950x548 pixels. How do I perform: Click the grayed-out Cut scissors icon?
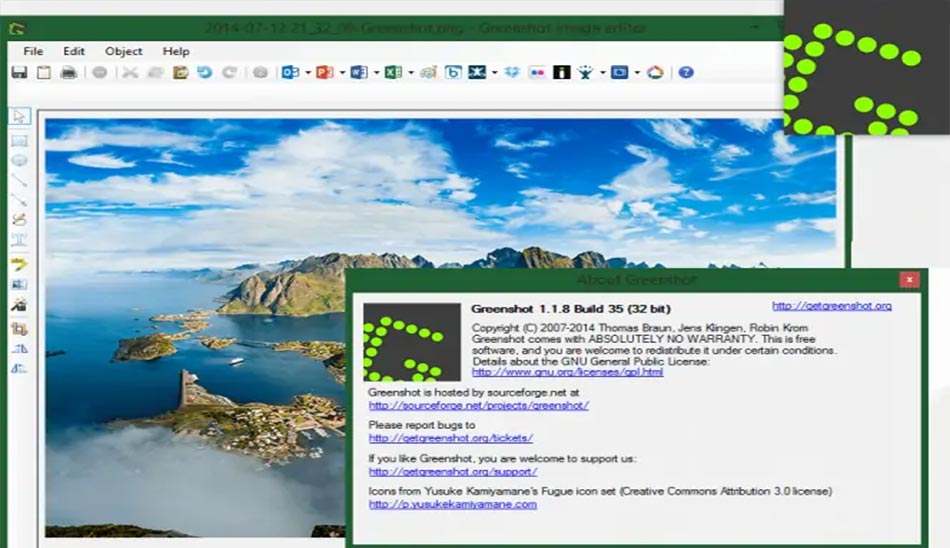tap(130, 73)
